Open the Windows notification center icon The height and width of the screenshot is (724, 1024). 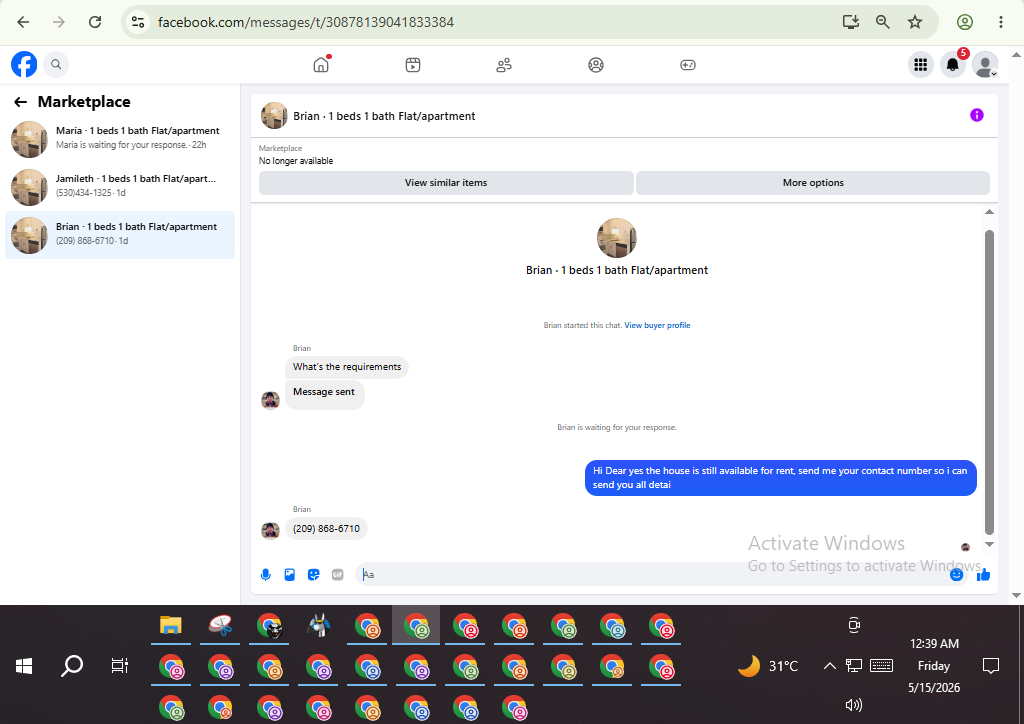991,666
